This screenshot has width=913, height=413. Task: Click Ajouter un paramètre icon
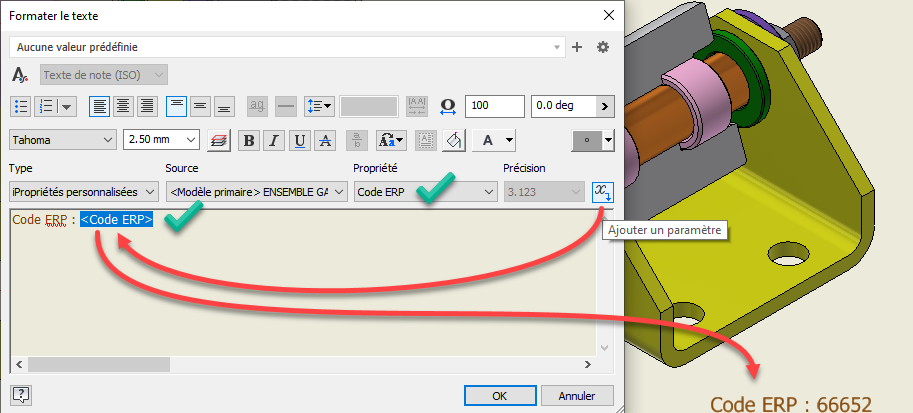point(602,191)
